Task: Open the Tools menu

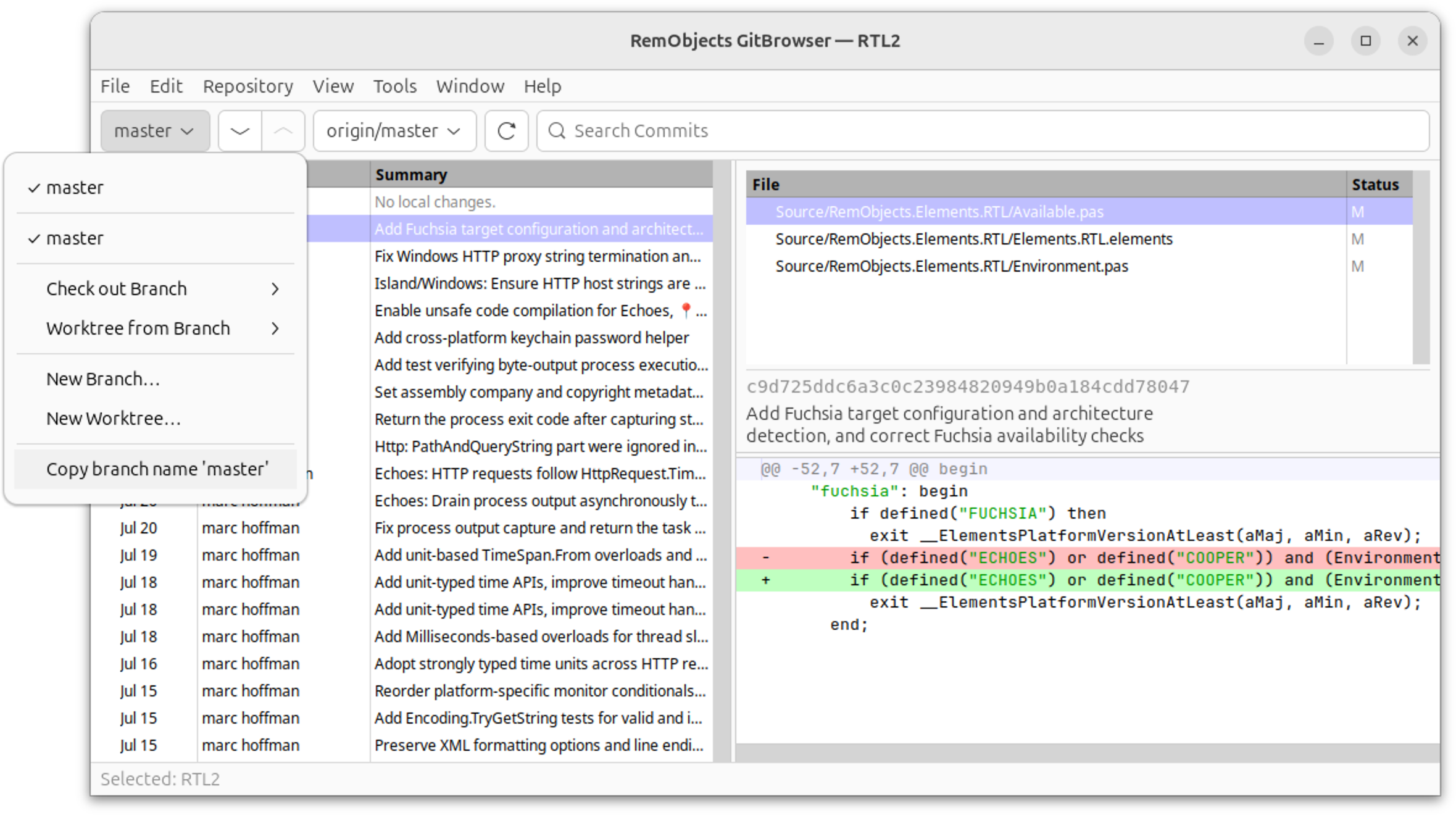Action: (x=395, y=86)
